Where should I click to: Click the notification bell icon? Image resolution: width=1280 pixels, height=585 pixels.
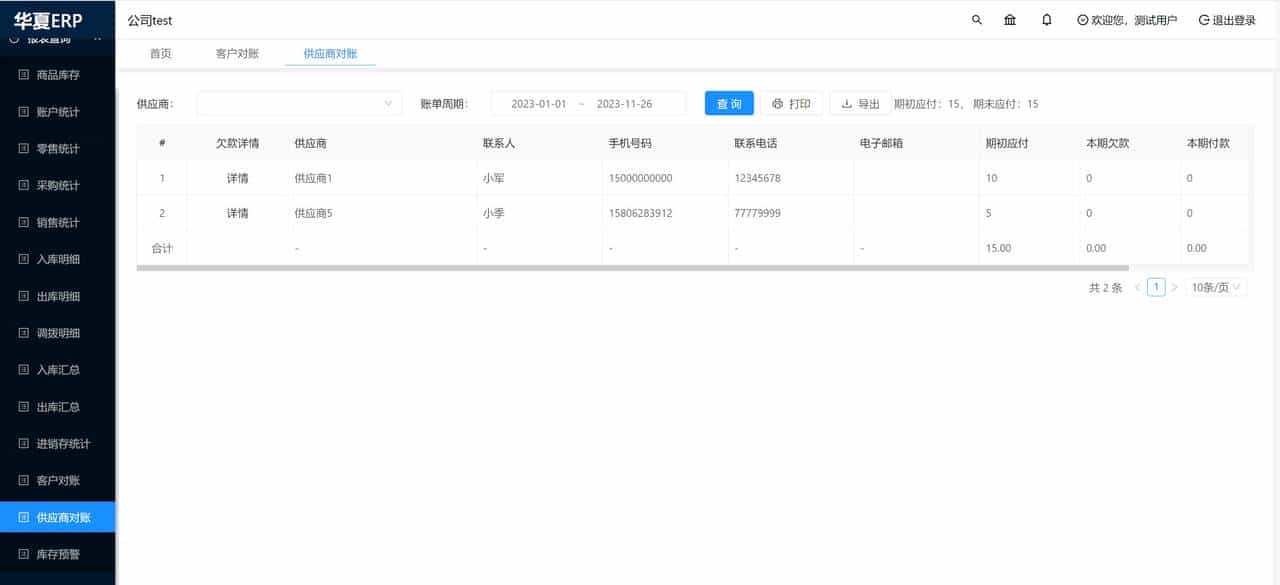(1046, 19)
